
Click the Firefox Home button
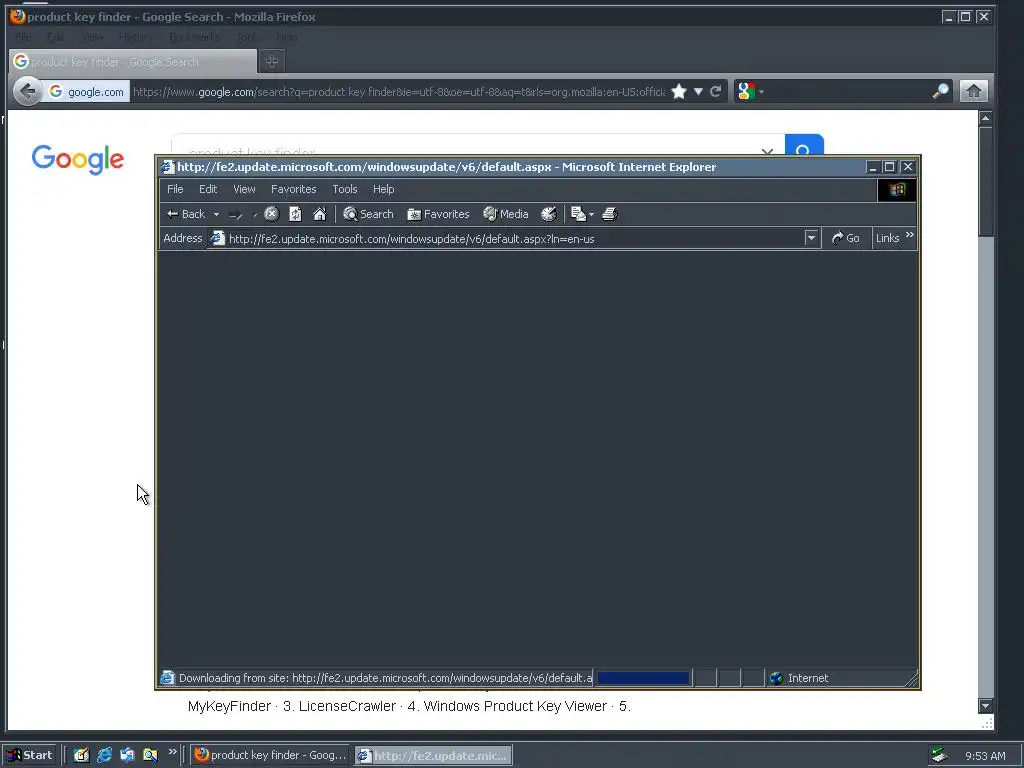pyautogui.click(x=974, y=91)
